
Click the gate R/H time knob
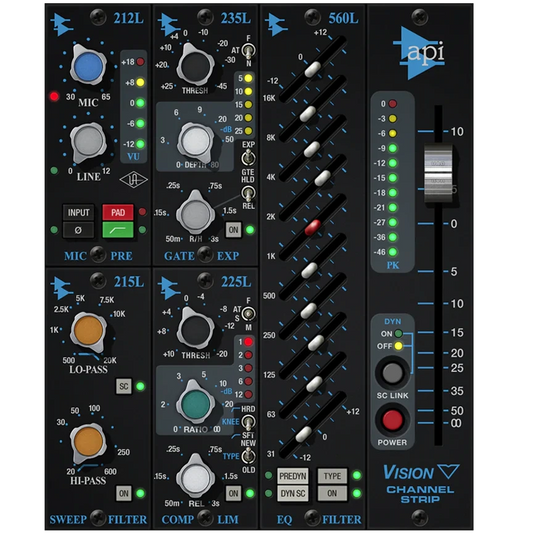195,213
